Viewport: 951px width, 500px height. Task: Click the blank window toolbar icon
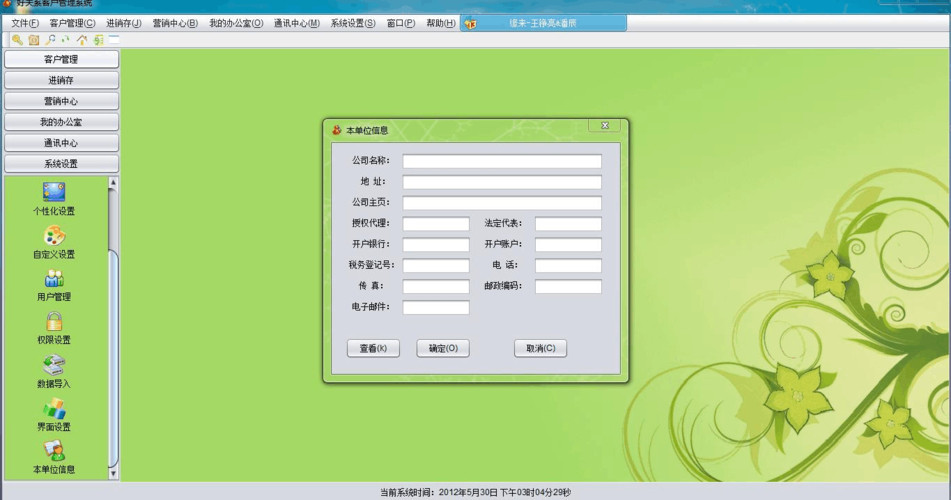coord(114,39)
